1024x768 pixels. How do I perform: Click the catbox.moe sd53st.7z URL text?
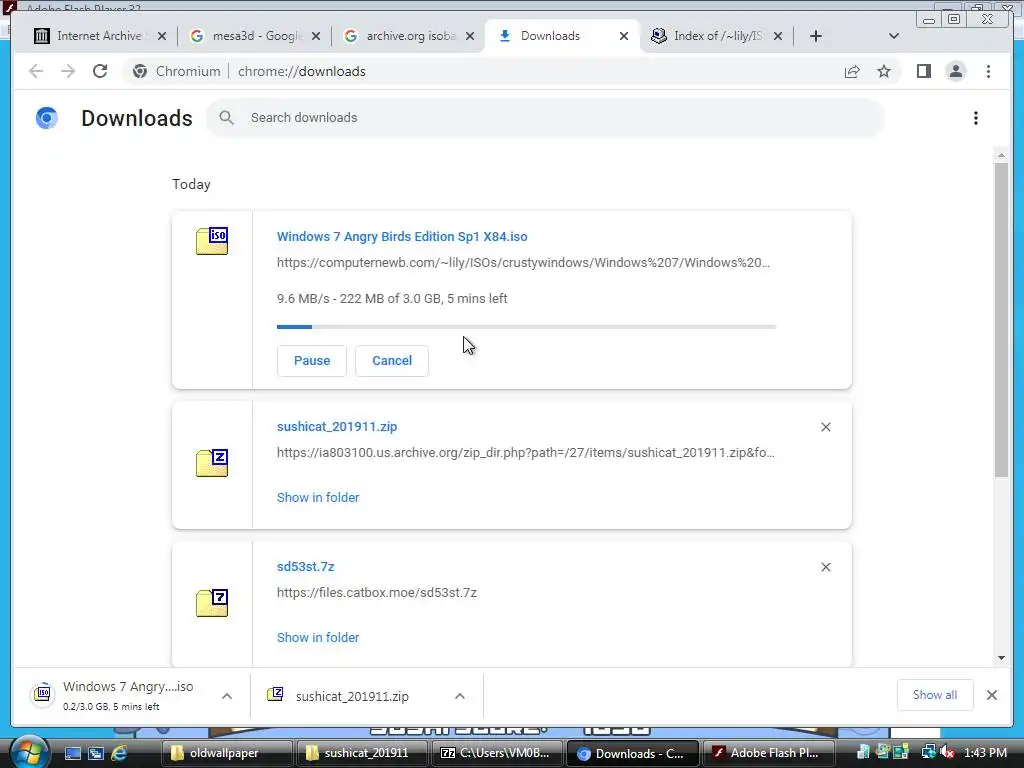pyautogui.click(x=377, y=592)
